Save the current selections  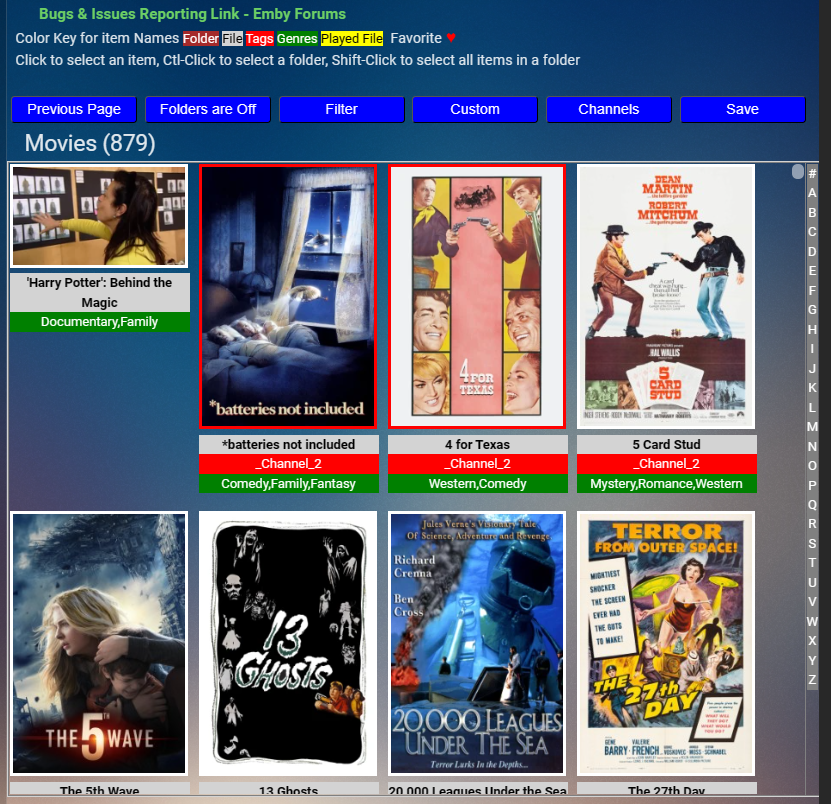point(743,109)
